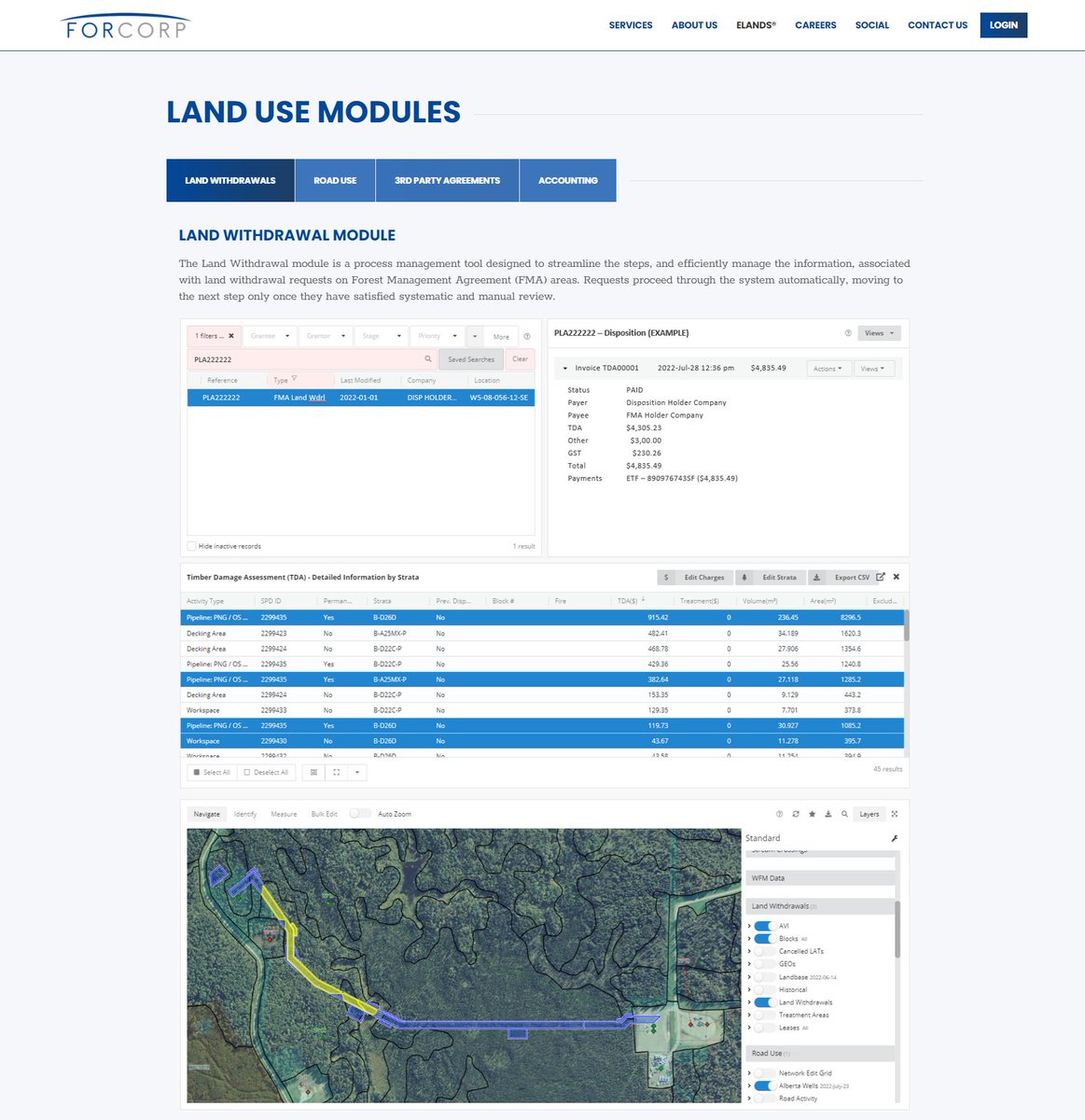
Task: Click the search magnifier in PLA222222 field
Action: (428, 359)
